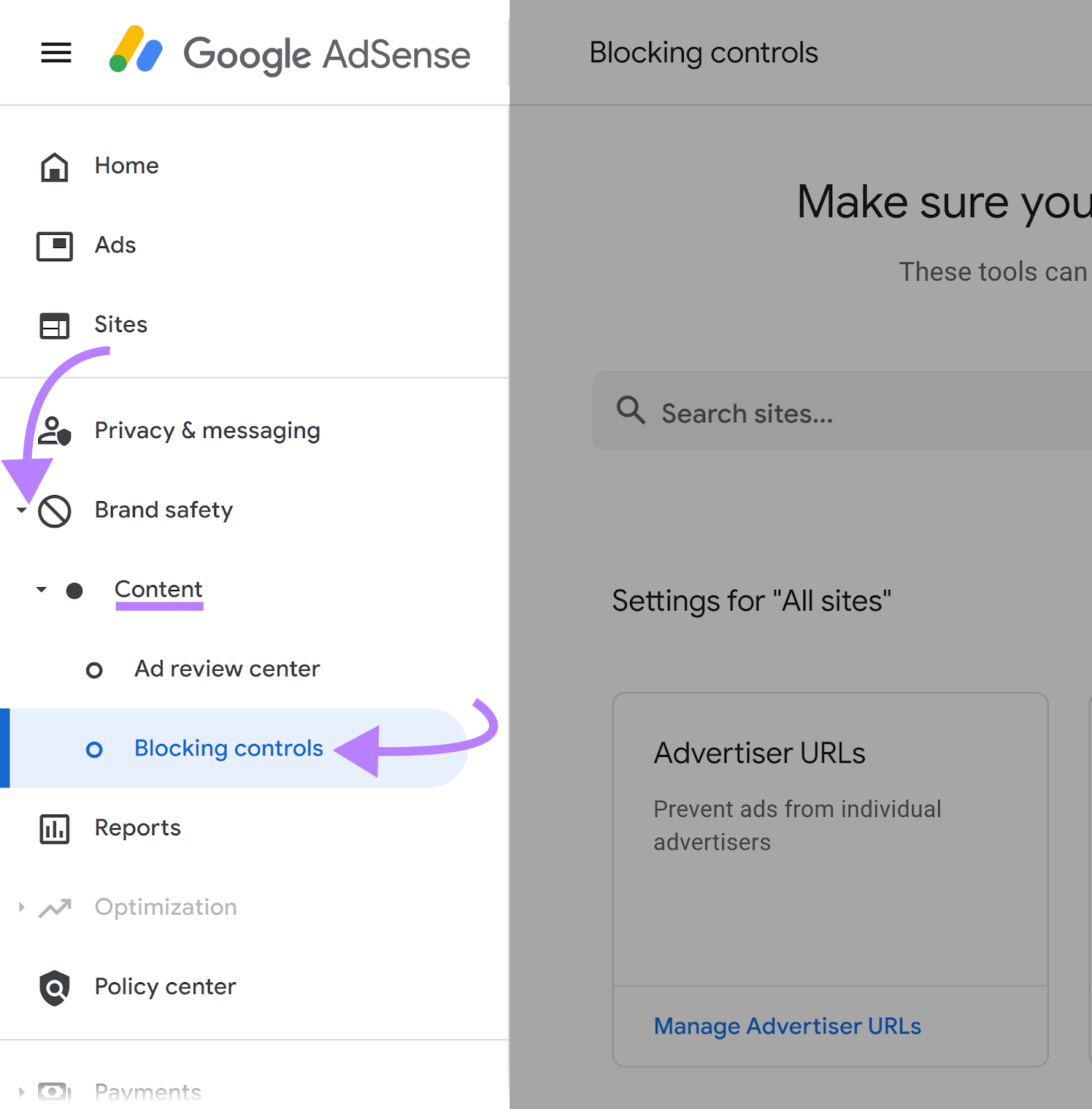Open Ad review center

pyautogui.click(x=227, y=669)
